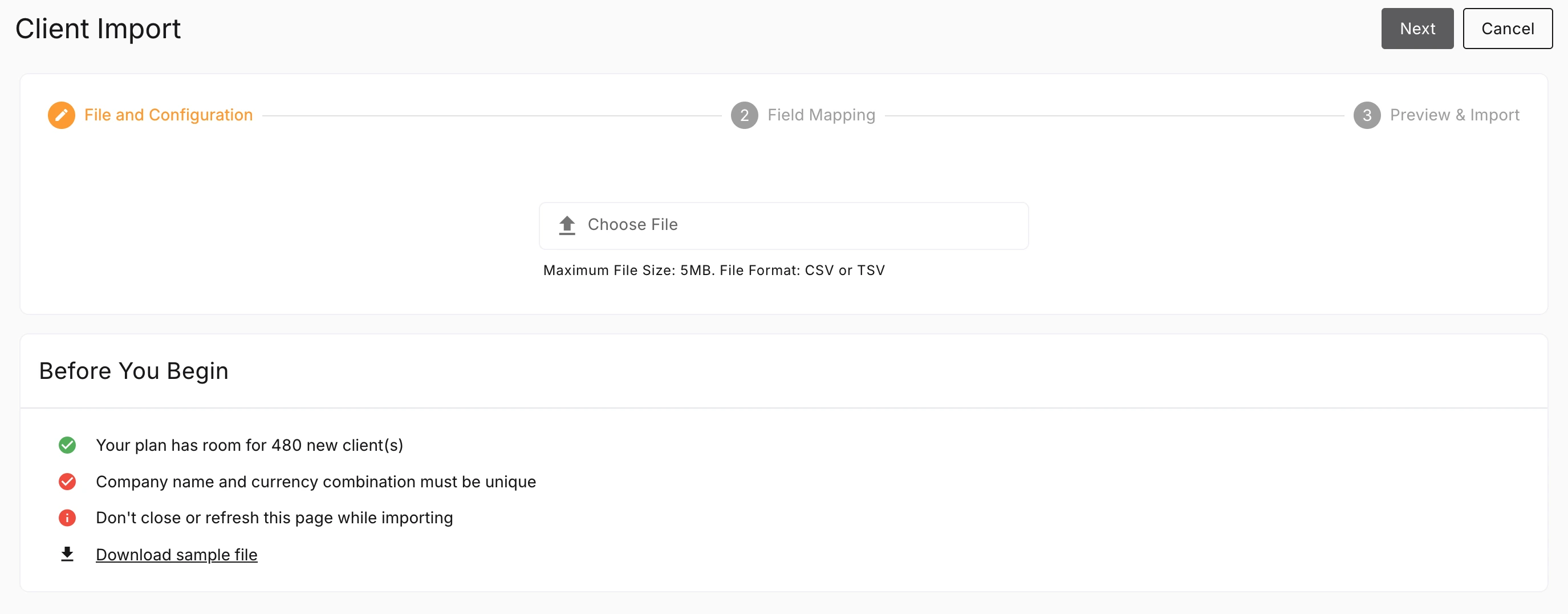Click the plan room for 480 clients message
This screenshot has width=1568, height=614.
pos(250,445)
